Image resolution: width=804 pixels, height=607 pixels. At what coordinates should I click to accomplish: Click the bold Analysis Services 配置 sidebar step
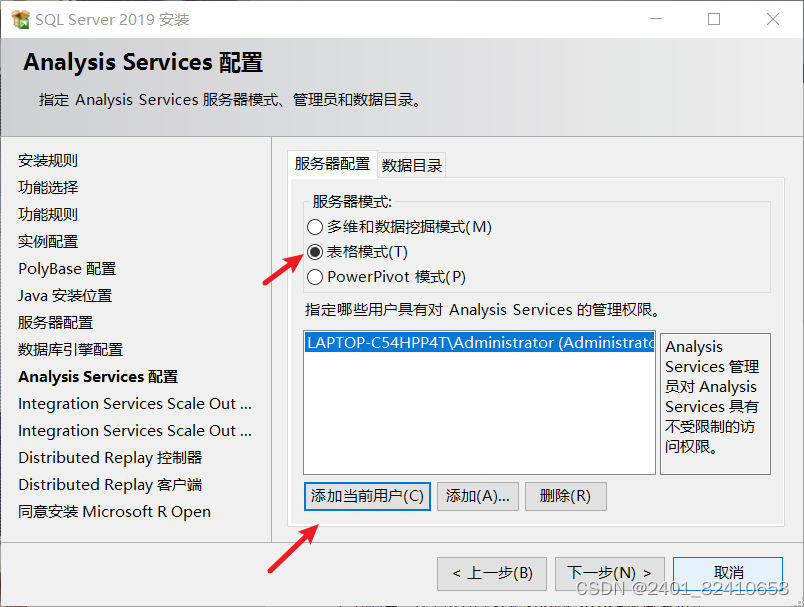98,377
